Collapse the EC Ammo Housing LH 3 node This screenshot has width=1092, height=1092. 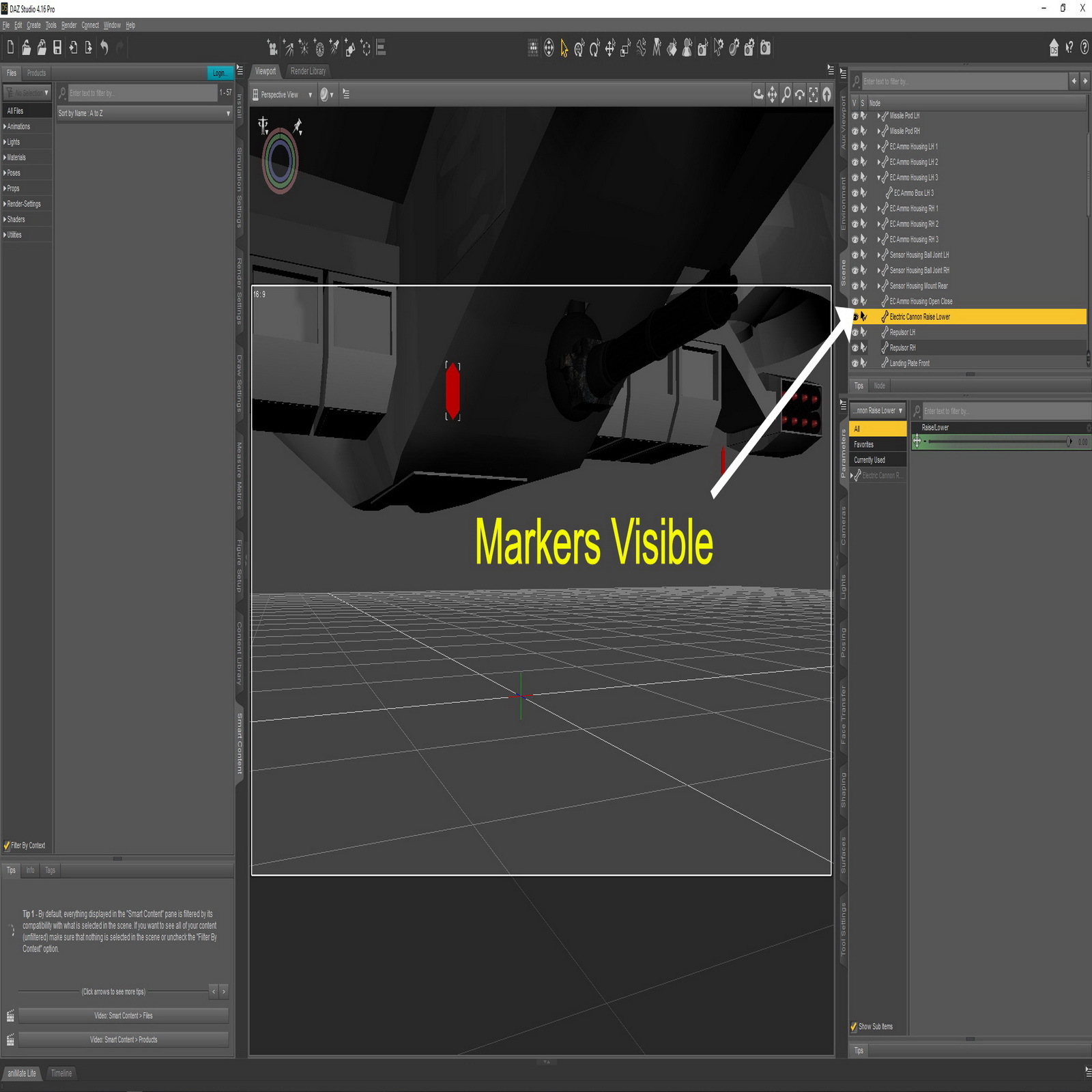point(879,177)
